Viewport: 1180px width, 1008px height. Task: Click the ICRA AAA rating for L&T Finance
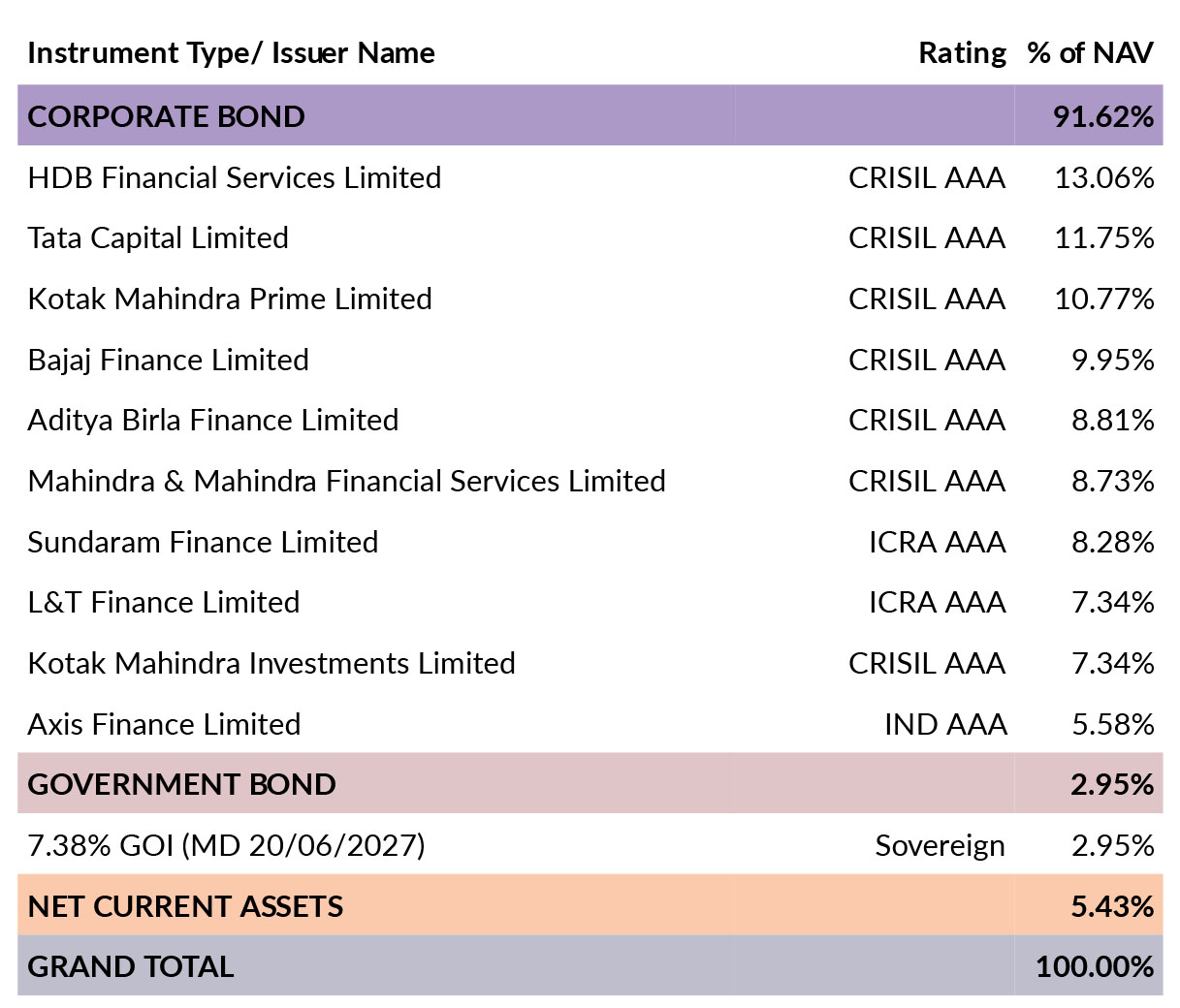[x=937, y=603]
